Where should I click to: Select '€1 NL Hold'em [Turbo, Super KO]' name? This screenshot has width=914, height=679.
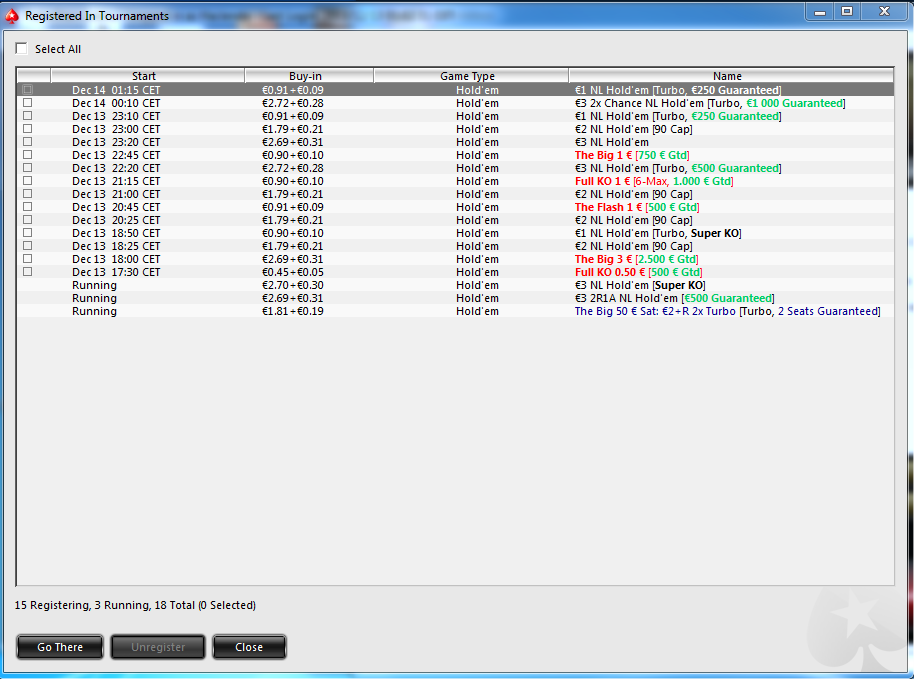tap(658, 233)
